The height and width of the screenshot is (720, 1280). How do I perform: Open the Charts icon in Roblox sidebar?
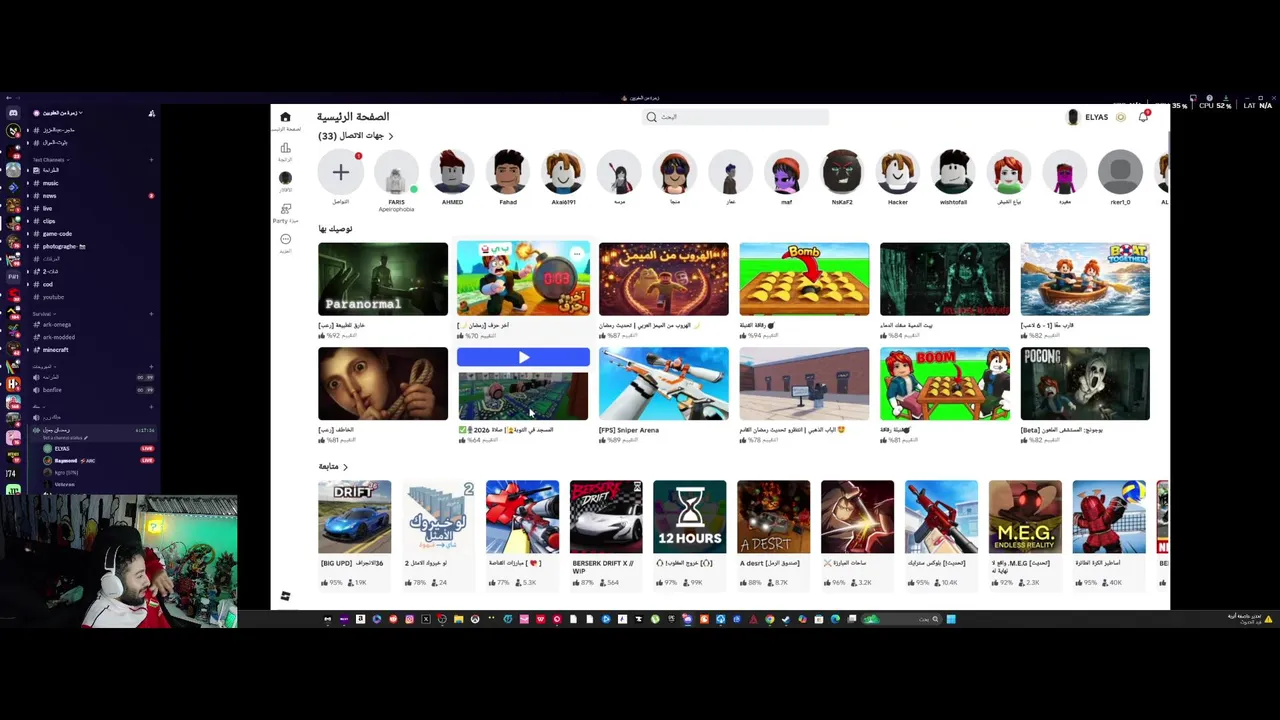pyautogui.click(x=285, y=148)
